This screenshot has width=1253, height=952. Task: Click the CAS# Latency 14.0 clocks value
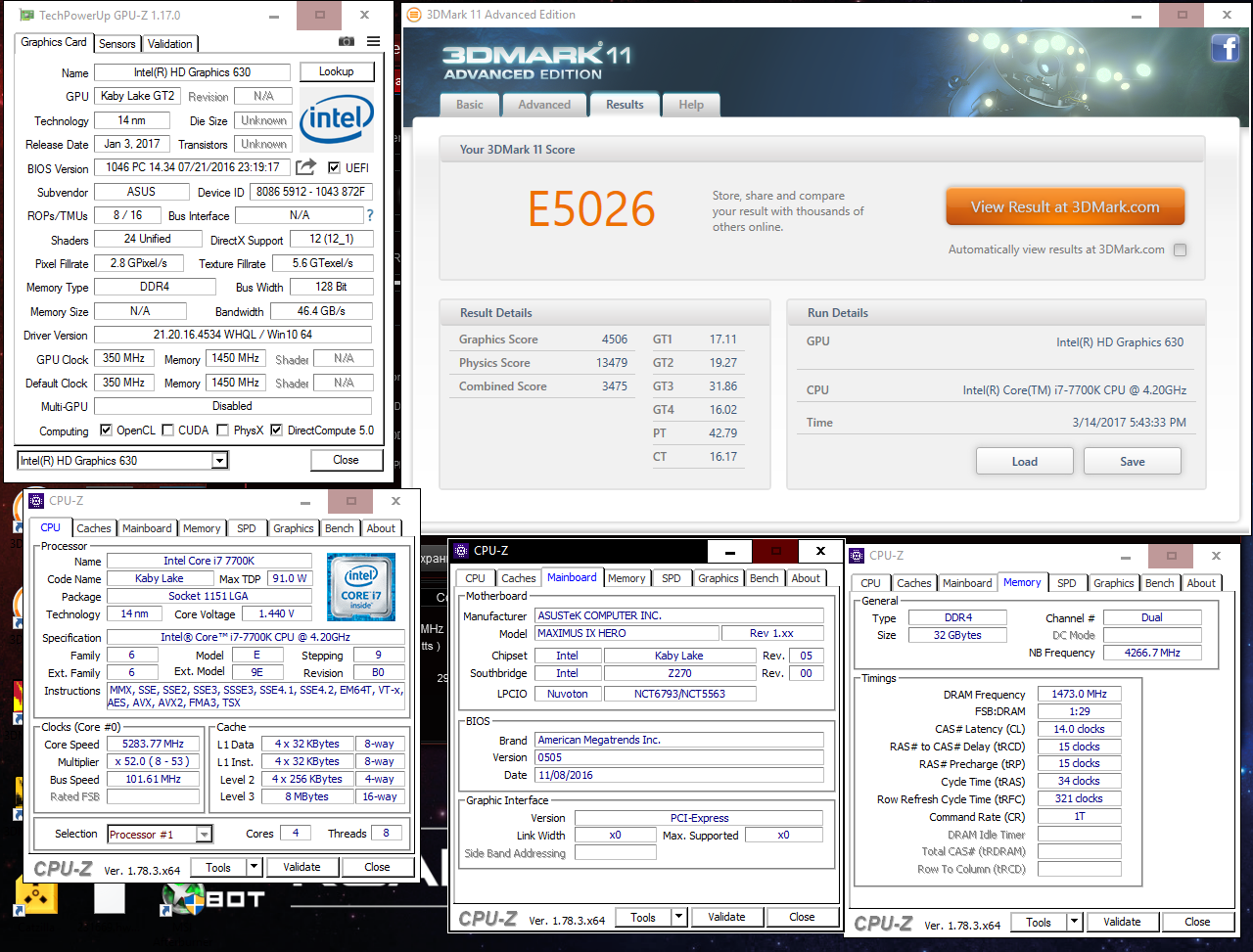click(1079, 730)
